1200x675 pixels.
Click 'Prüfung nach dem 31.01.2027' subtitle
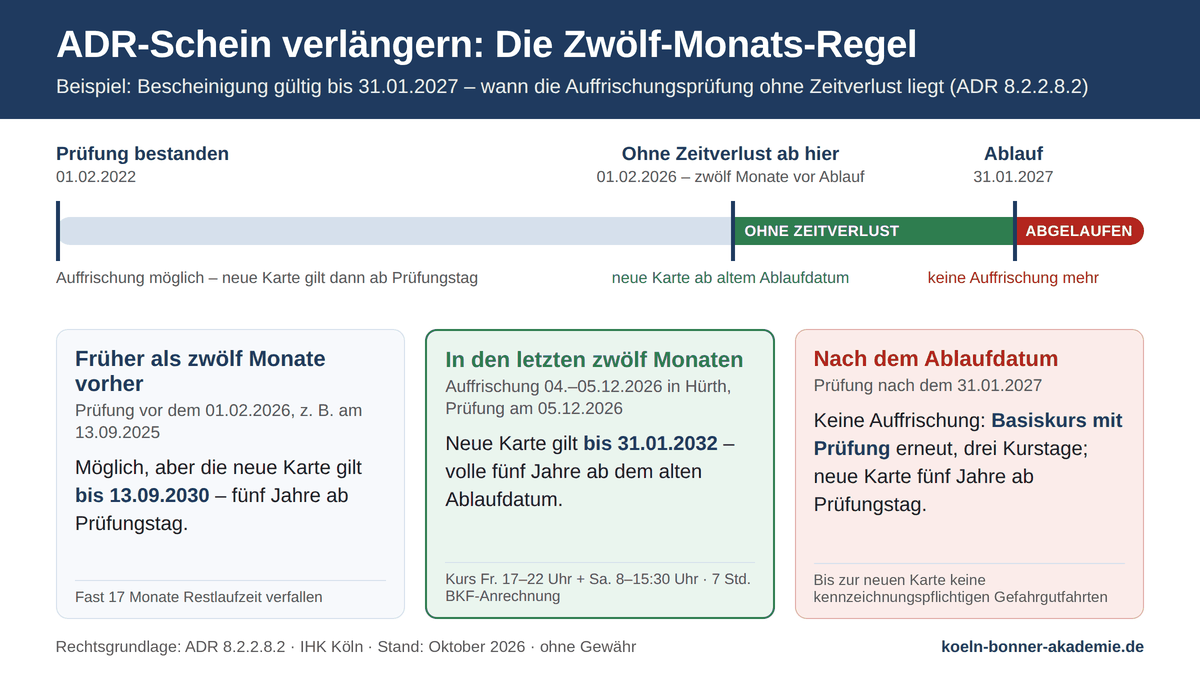[x=928, y=386]
